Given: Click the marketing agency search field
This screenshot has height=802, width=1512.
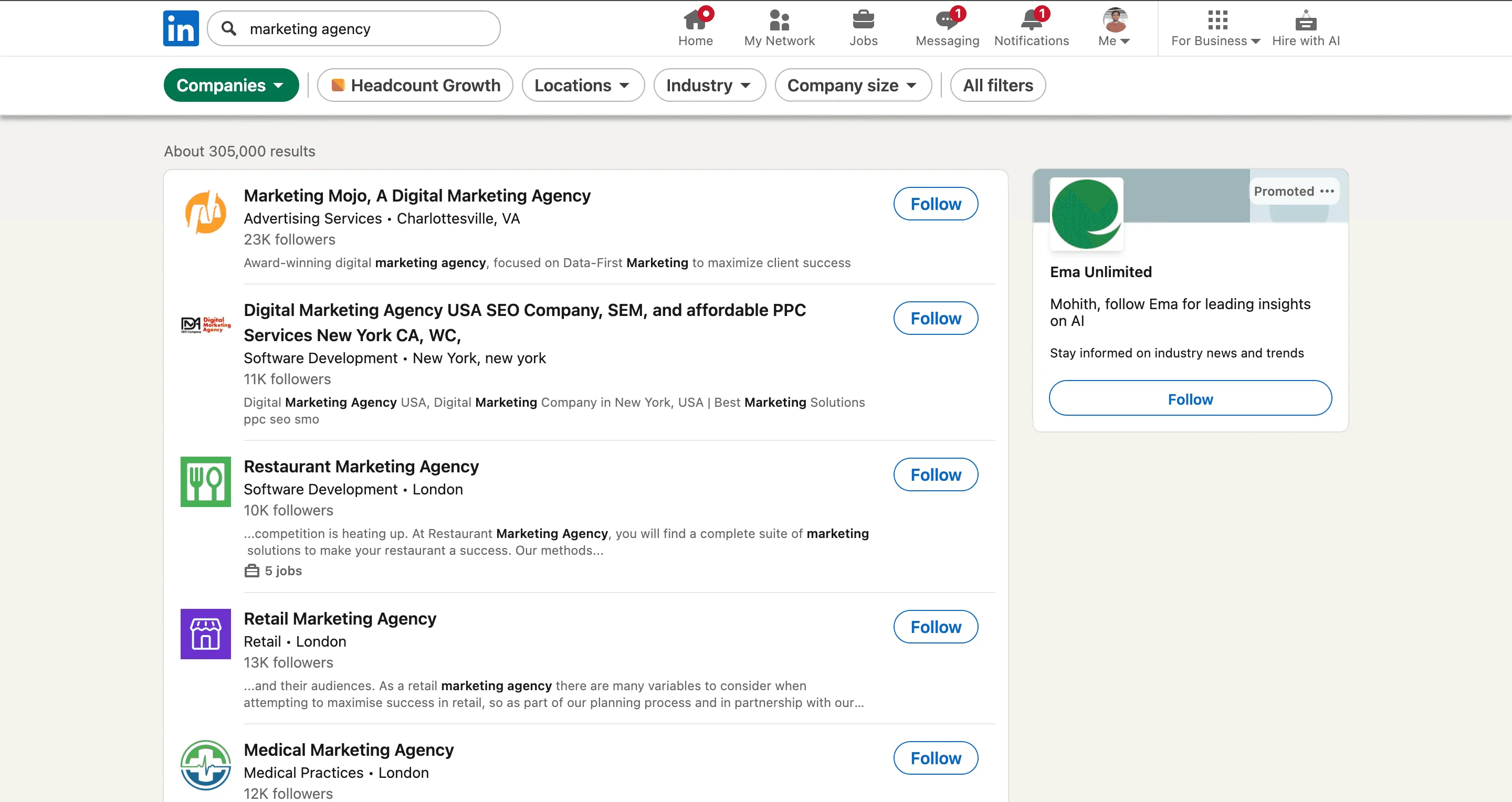Looking at the screenshot, I should [x=364, y=28].
